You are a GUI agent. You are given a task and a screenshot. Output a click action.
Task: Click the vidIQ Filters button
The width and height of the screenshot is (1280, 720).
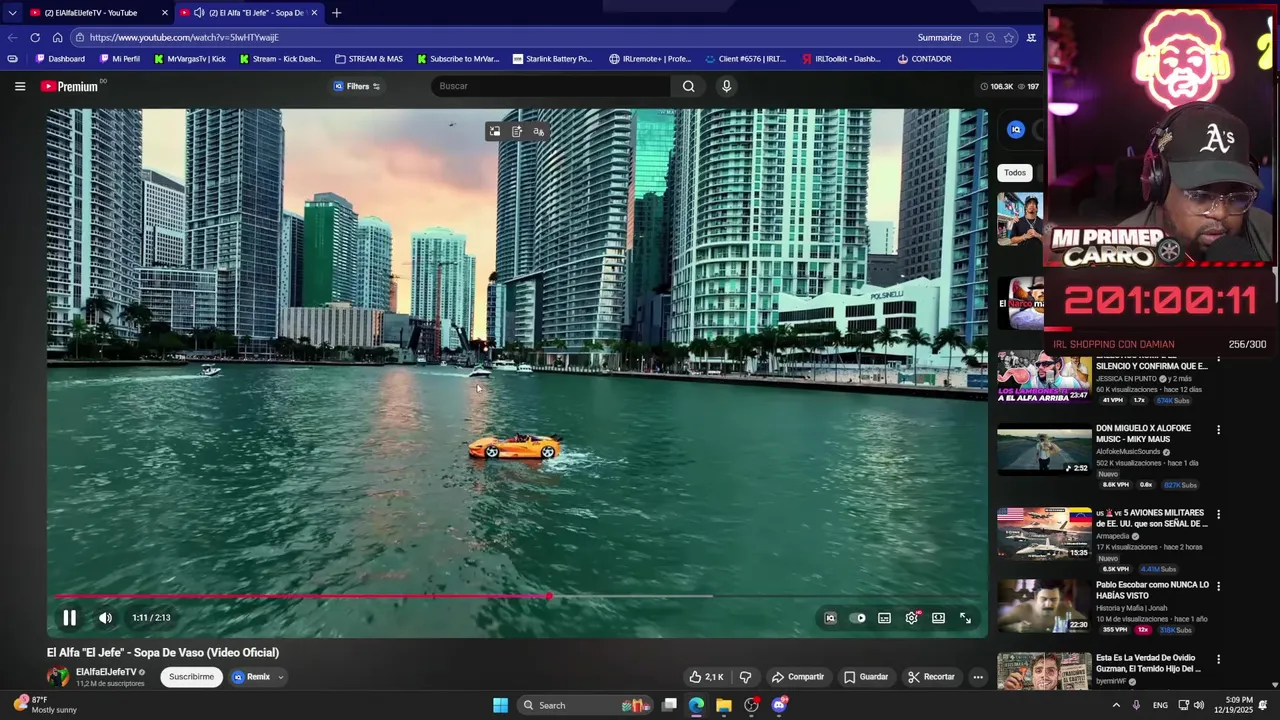tap(357, 86)
